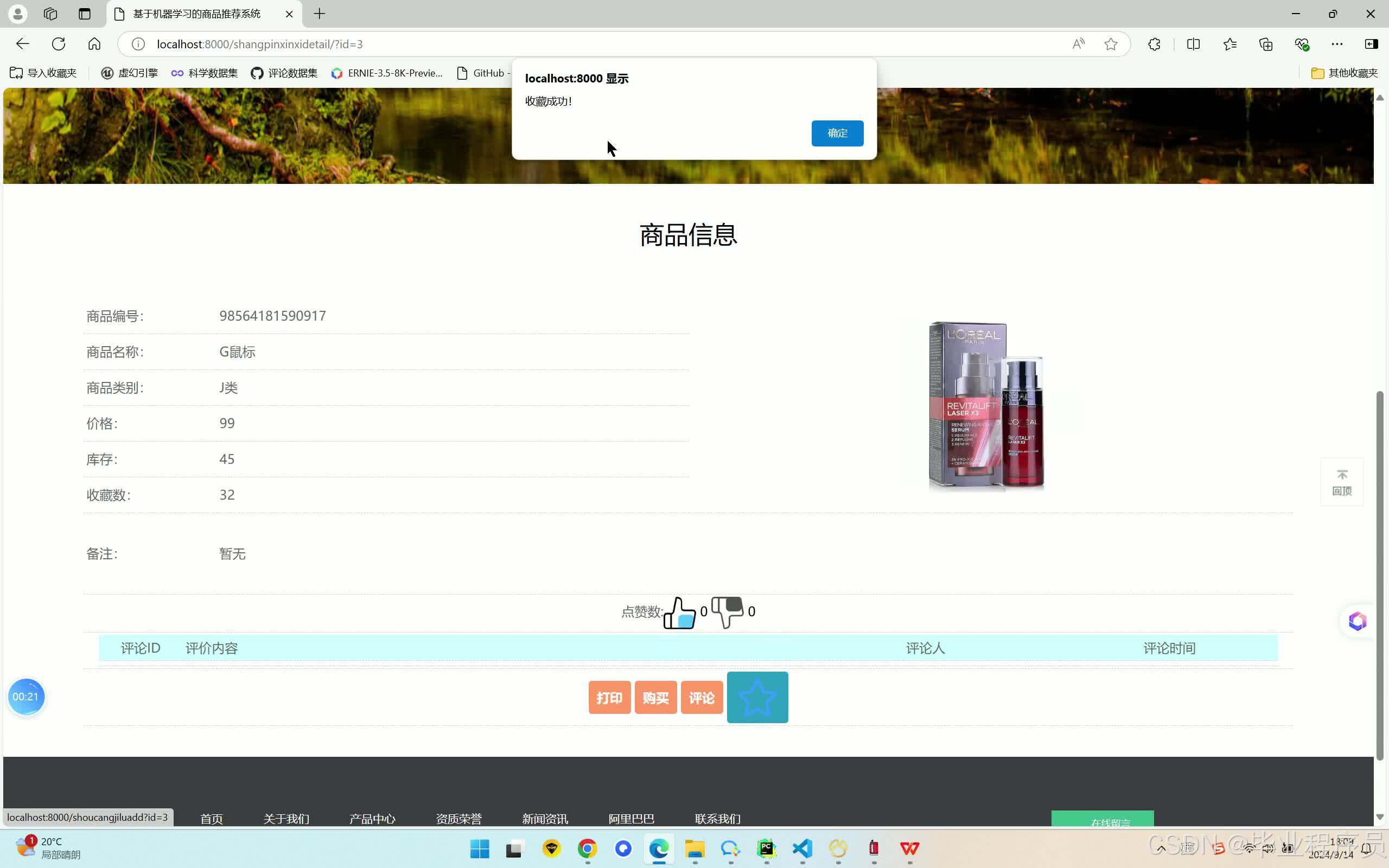
Task: Click the thumbs-up like icon
Action: [679, 612]
